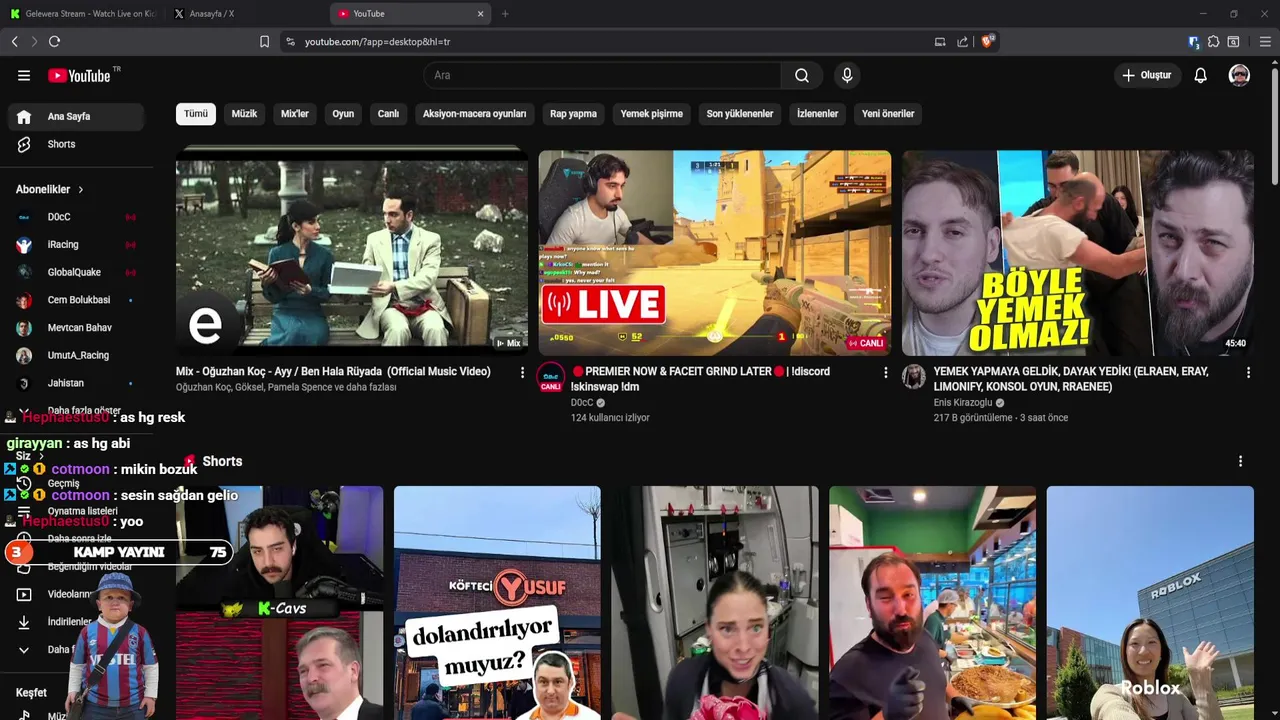Open the Enis Kirazoglu channel name link
The width and height of the screenshot is (1280, 720).
962,403
